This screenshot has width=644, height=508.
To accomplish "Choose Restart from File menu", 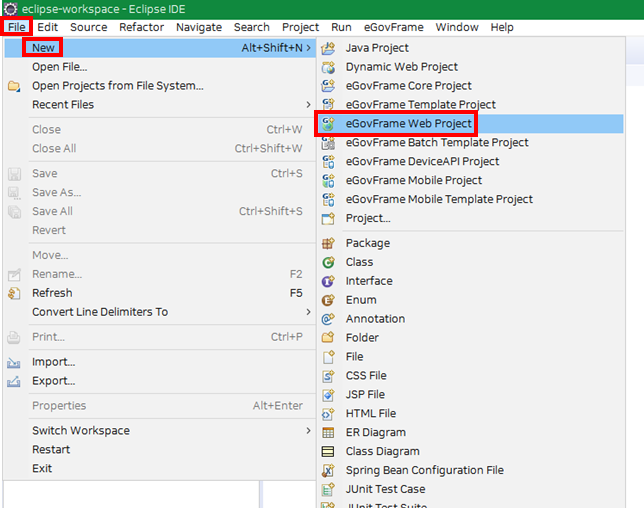I will point(159,450).
